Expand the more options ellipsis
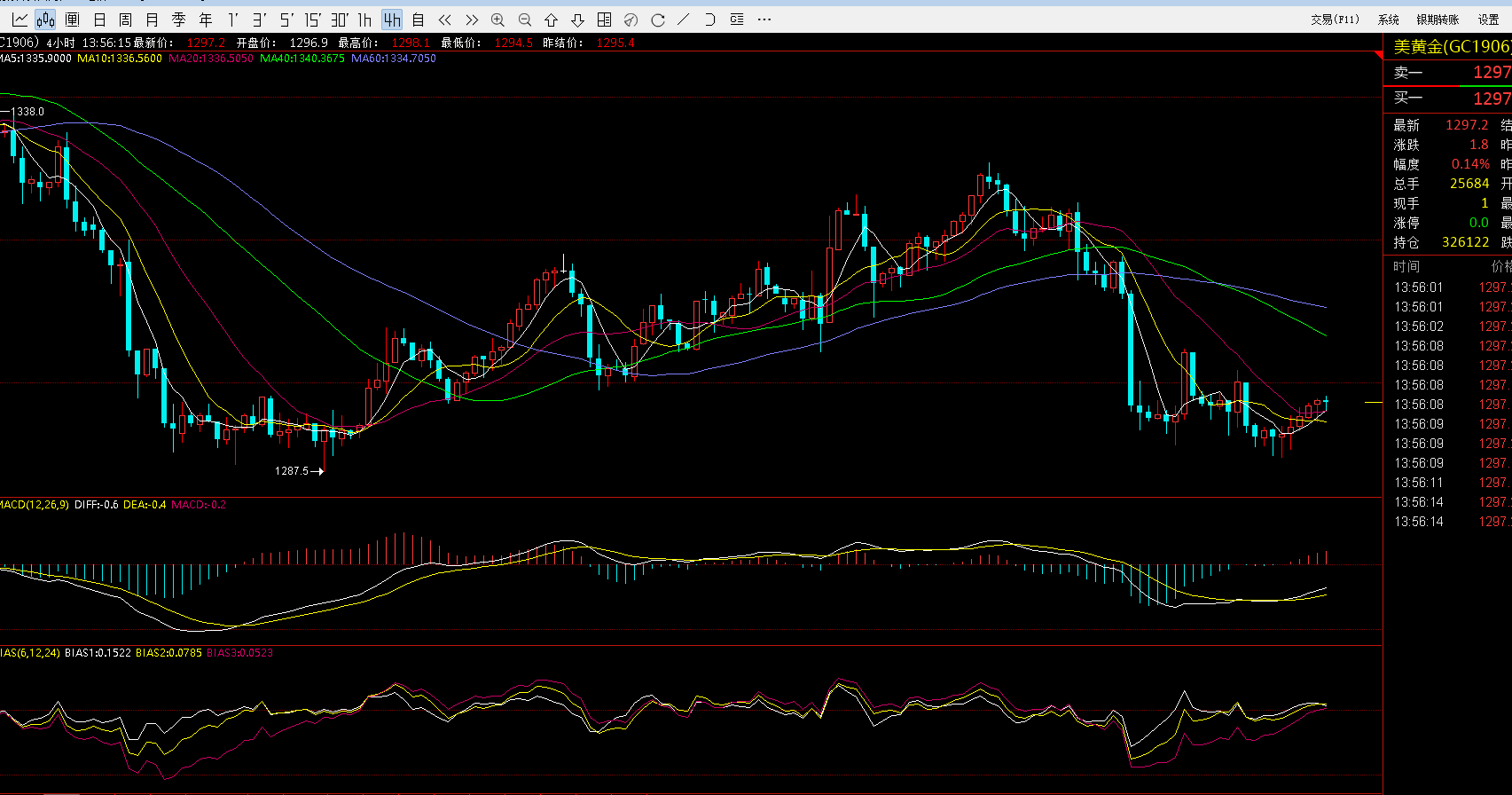Viewport: 1512px width, 795px height. point(764,20)
